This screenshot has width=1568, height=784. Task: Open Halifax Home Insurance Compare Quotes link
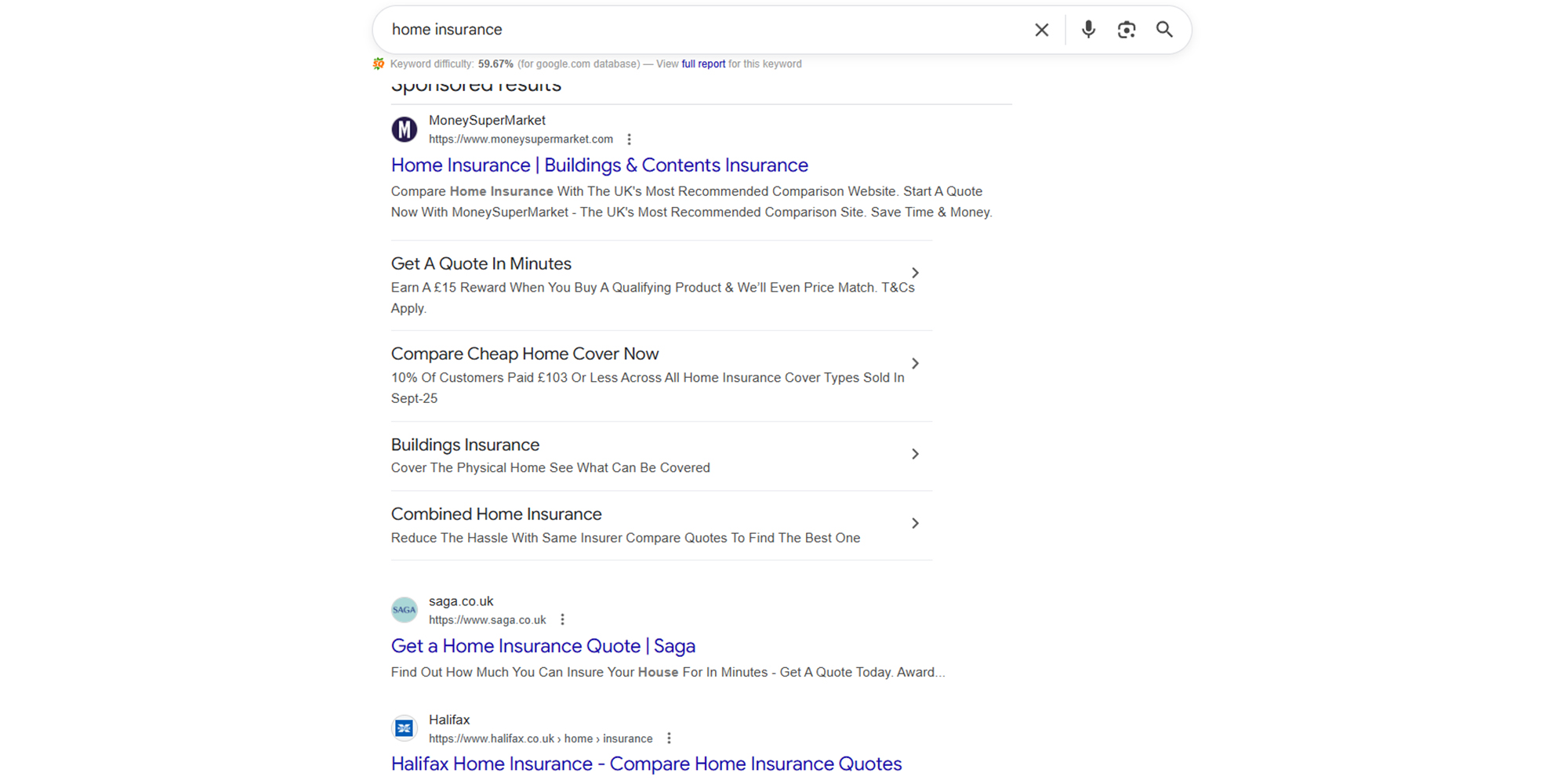[x=646, y=764]
